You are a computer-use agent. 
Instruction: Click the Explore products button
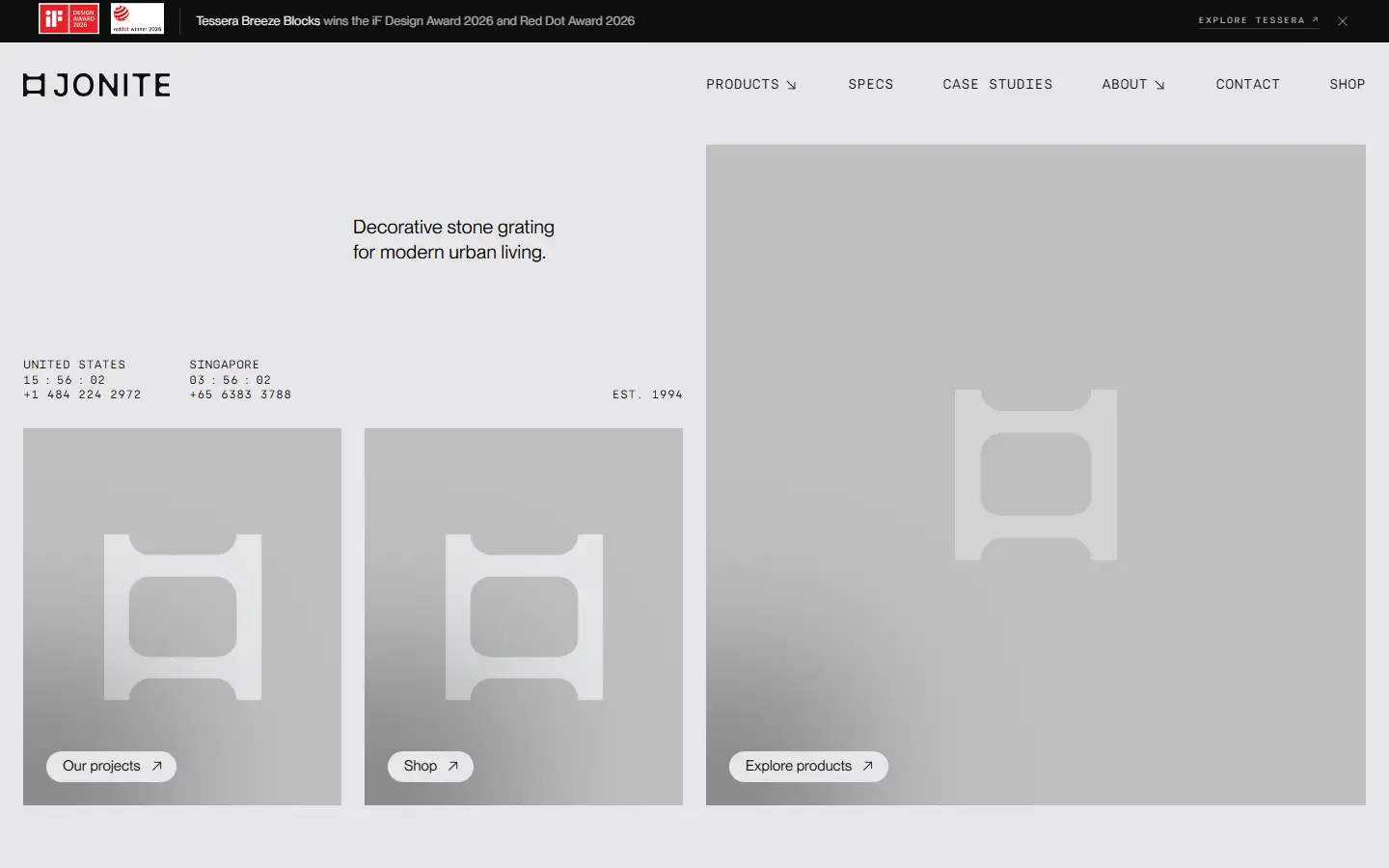point(808,767)
